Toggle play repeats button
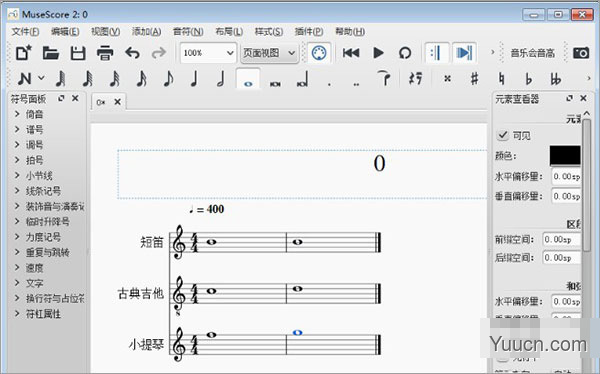Screen dimensions: 600x374 pyautogui.click(x=437, y=53)
